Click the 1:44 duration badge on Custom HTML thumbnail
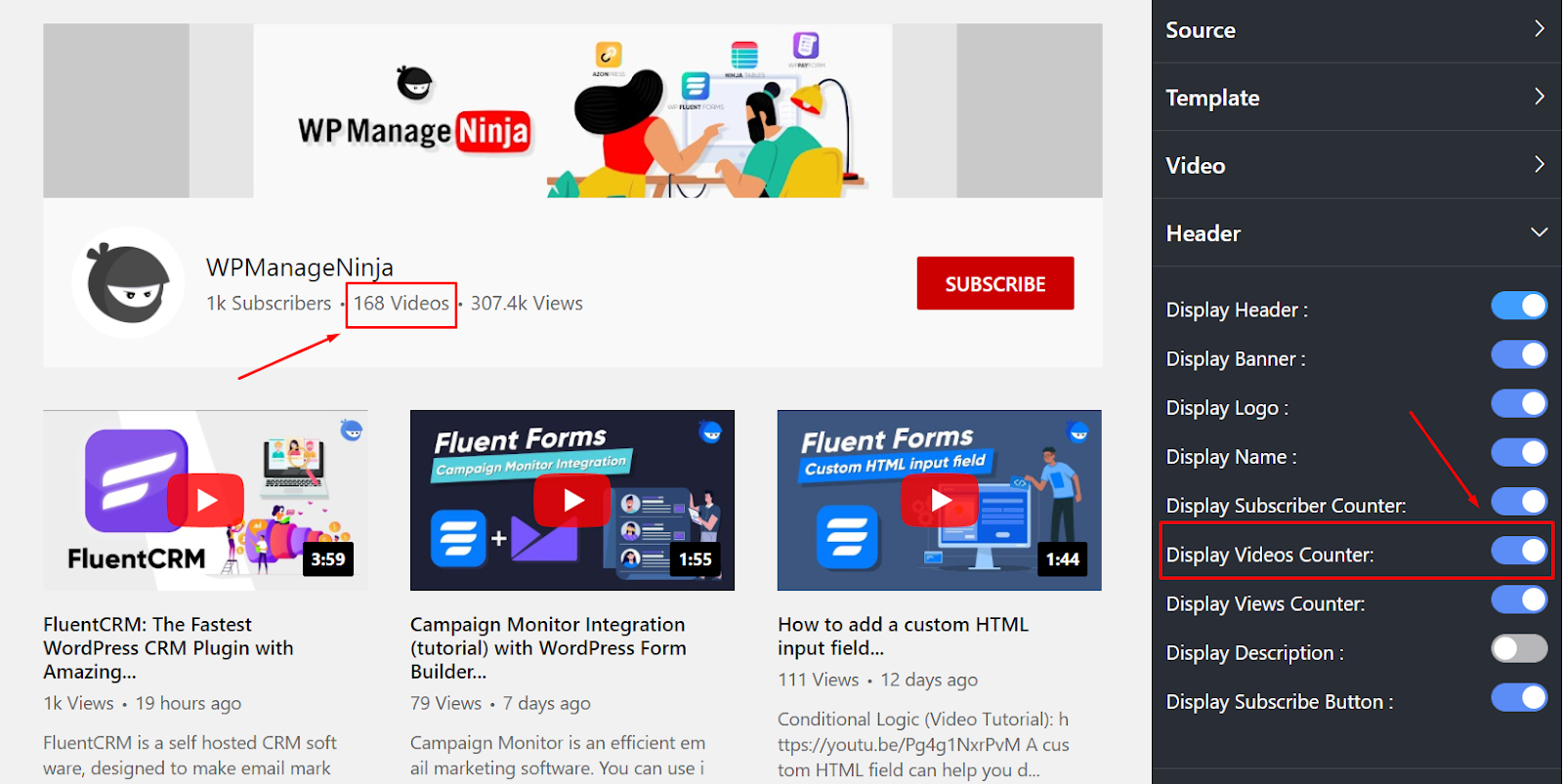The height and width of the screenshot is (784, 1563). click(1063, 559)
